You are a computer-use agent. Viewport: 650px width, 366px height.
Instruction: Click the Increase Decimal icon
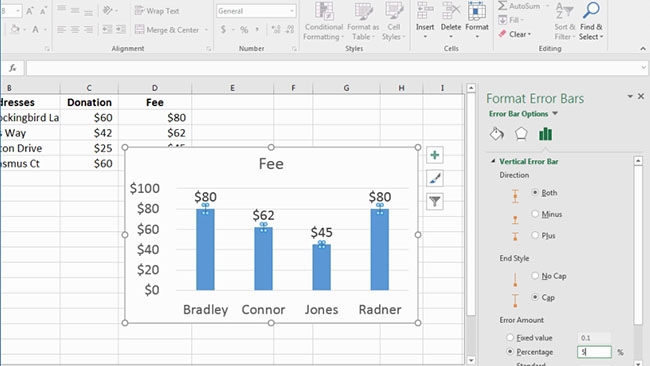(x=276, y=29)
